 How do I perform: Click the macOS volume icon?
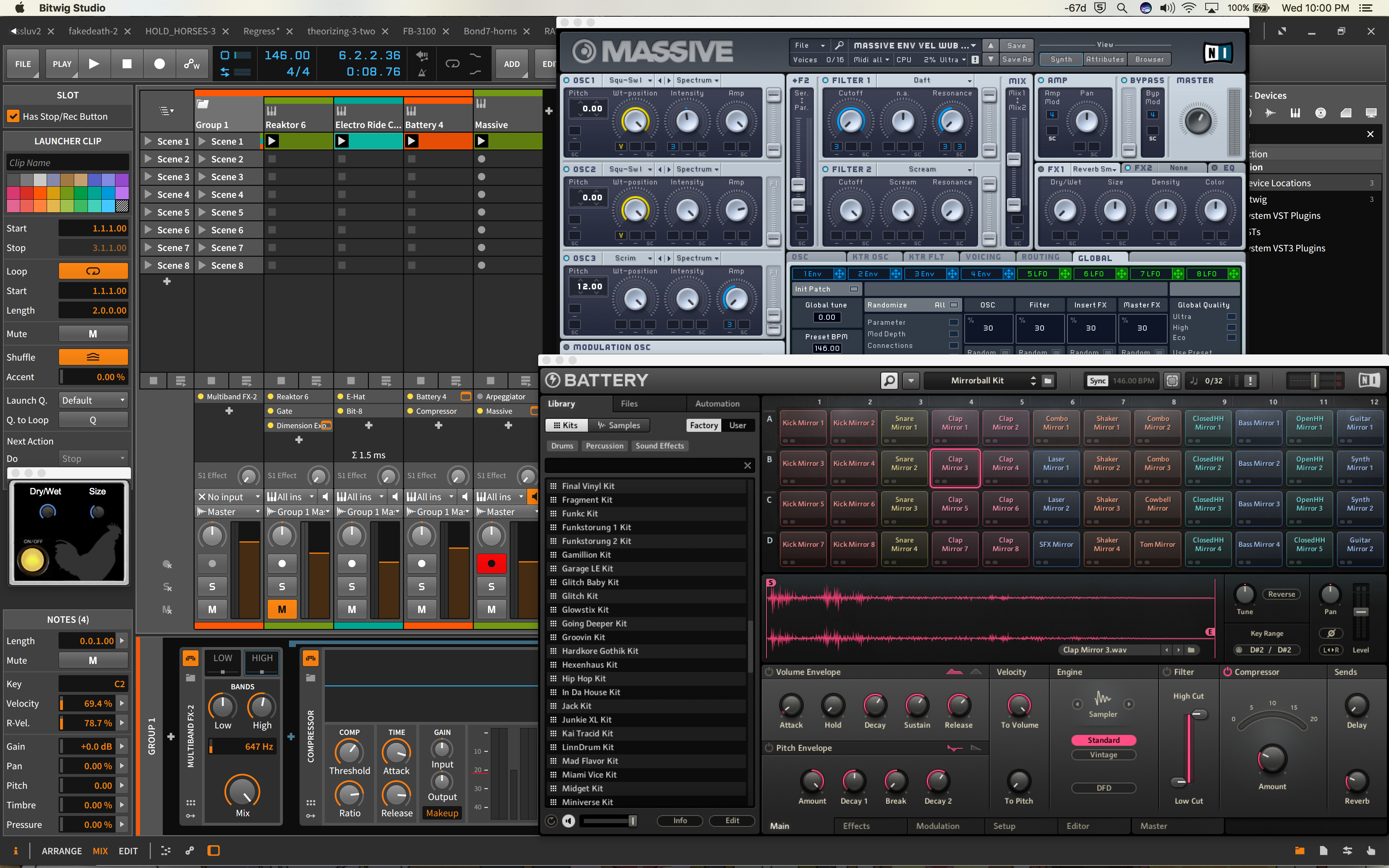tap(1167, 8)
